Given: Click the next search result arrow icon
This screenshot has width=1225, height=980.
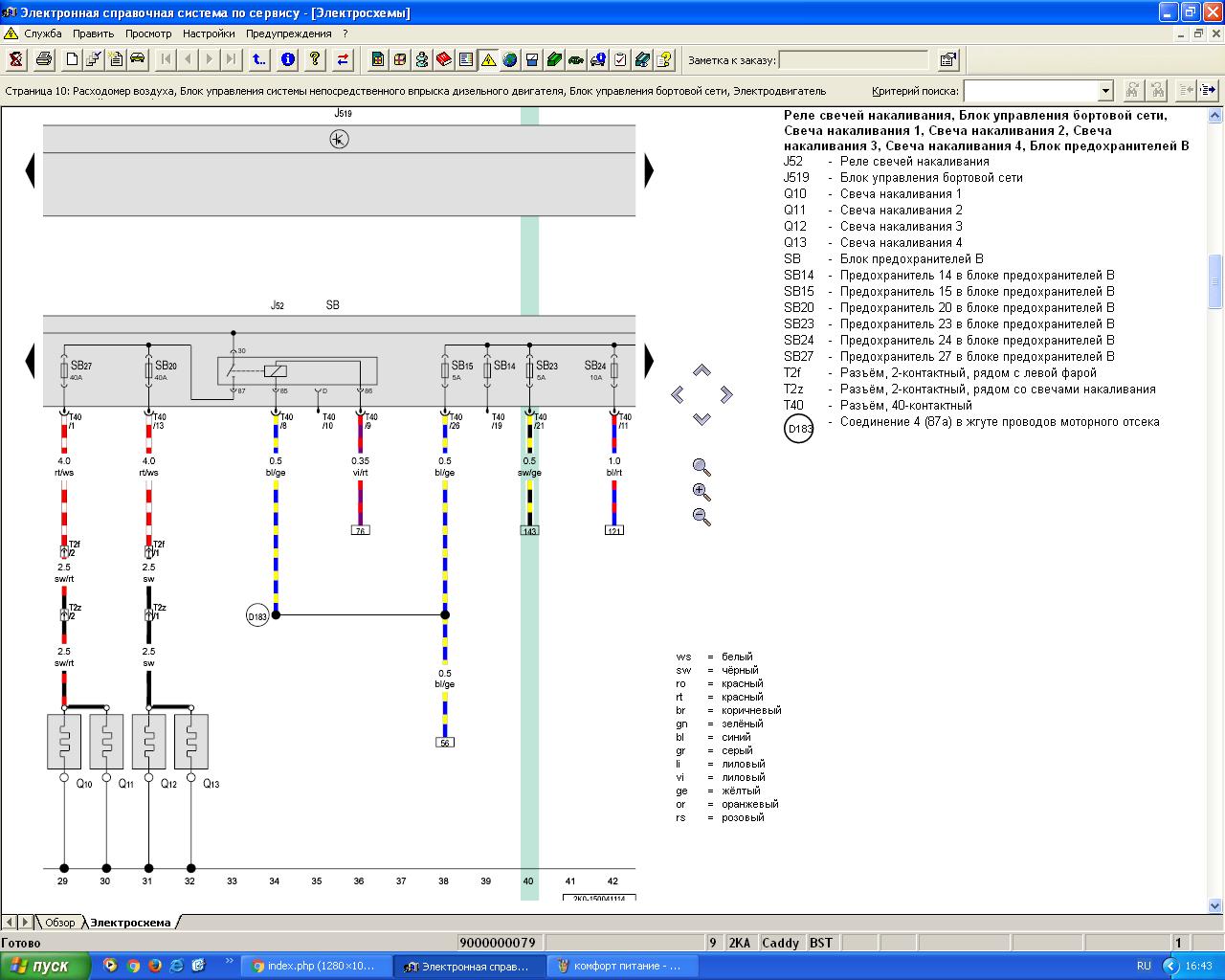Looking at the screenshot, I should (1208, 90).
